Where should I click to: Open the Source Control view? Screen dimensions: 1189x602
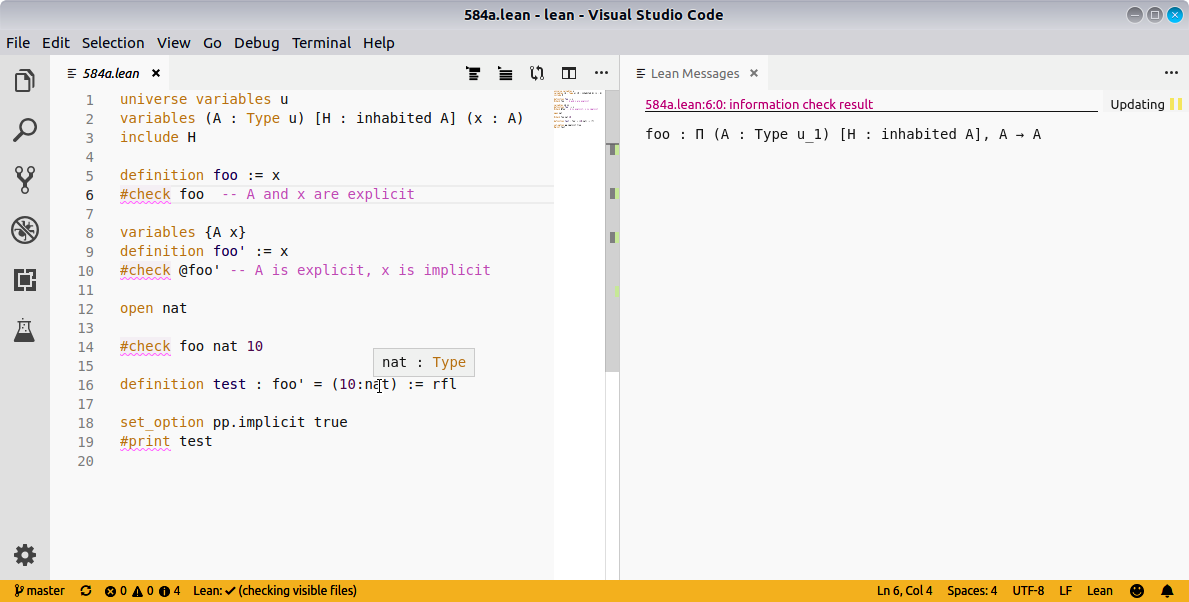[25, 180]
